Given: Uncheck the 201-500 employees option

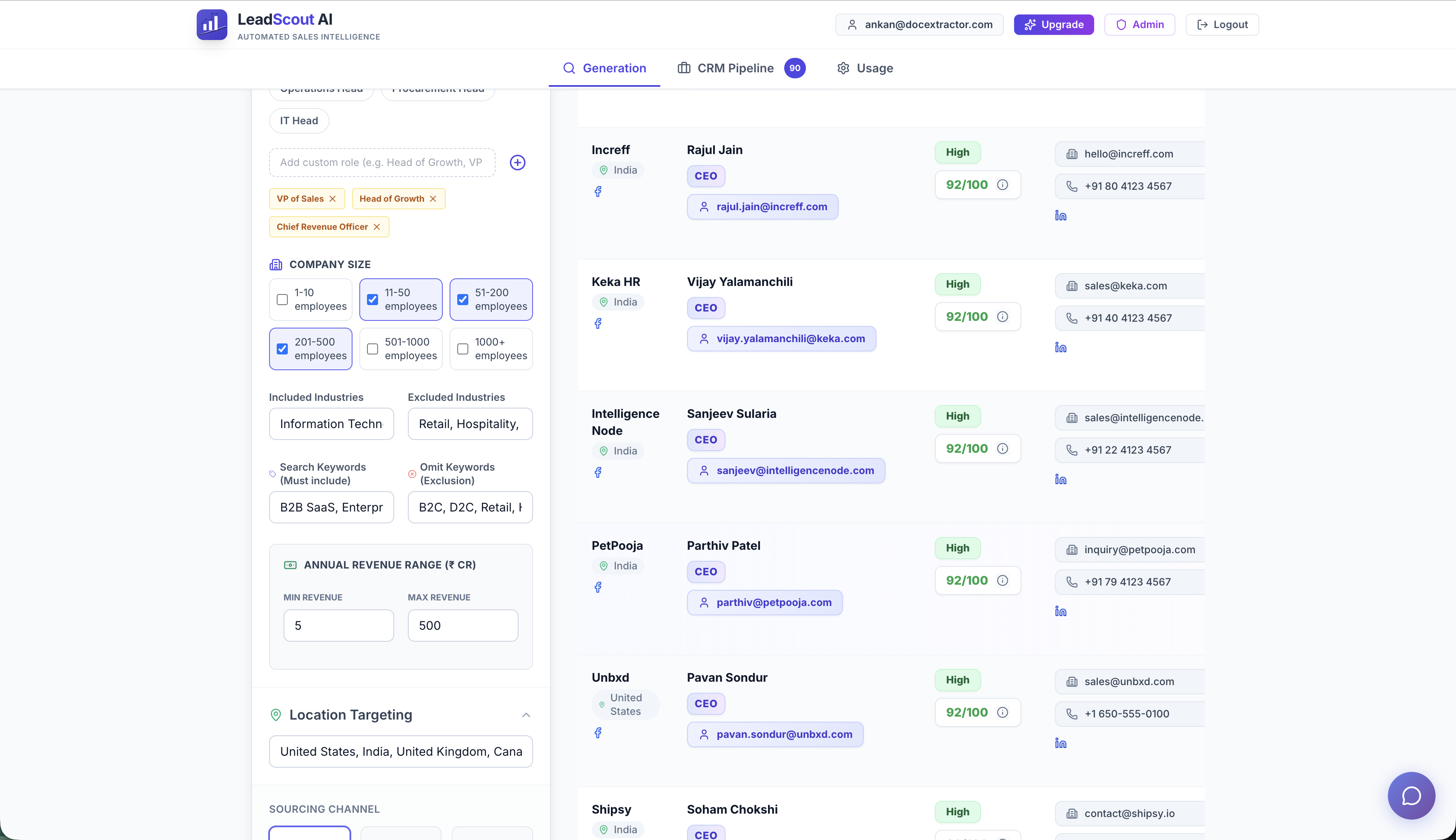Looking at the screenshot, I should (x=281, y=349).
